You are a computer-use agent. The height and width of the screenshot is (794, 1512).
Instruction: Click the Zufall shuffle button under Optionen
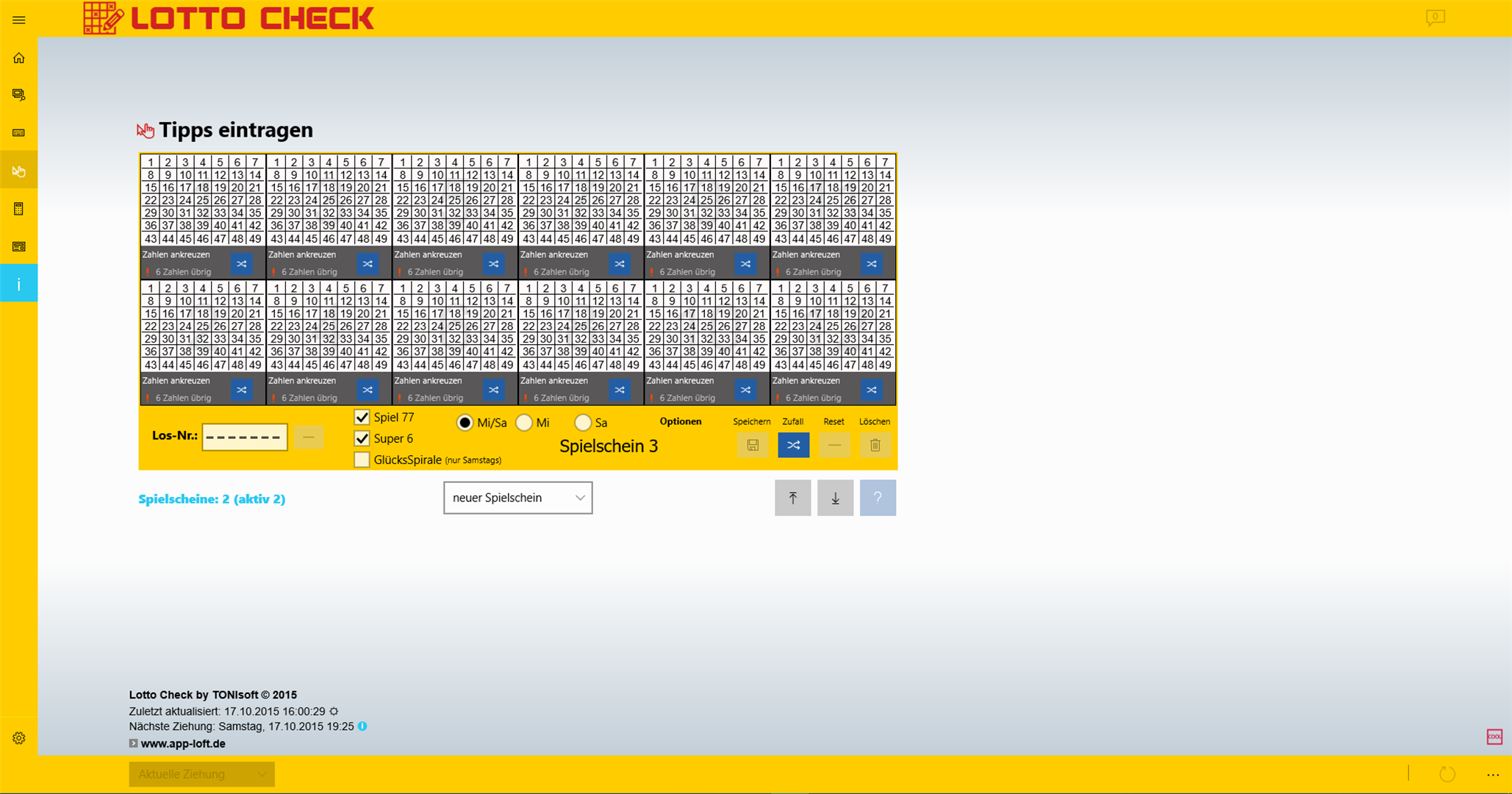pos(793,445)
